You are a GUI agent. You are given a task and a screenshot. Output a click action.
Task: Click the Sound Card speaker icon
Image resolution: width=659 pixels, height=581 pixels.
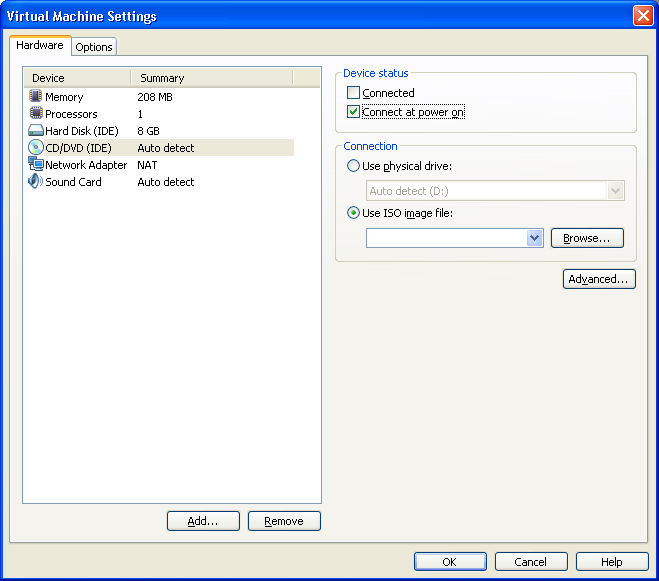[x=36, y=182]
